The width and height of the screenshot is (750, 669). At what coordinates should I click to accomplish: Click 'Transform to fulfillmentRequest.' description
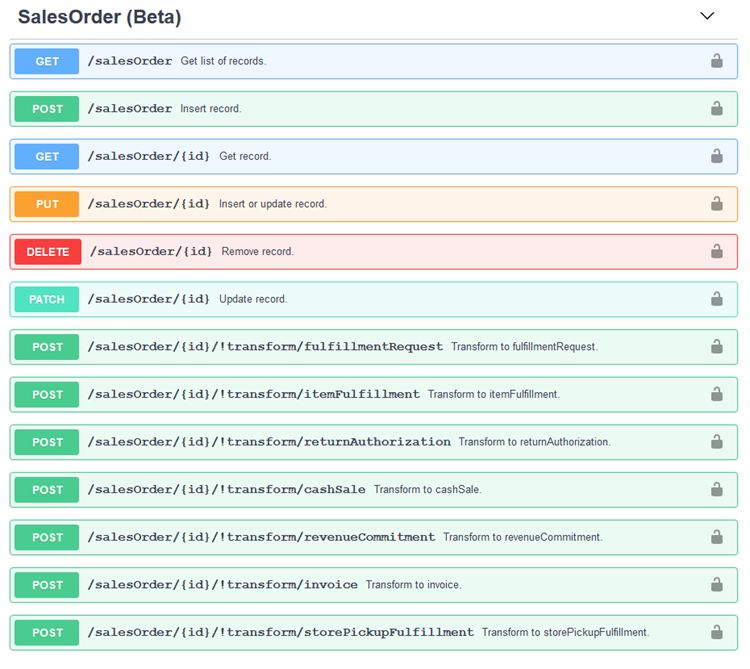coord(524,346)
